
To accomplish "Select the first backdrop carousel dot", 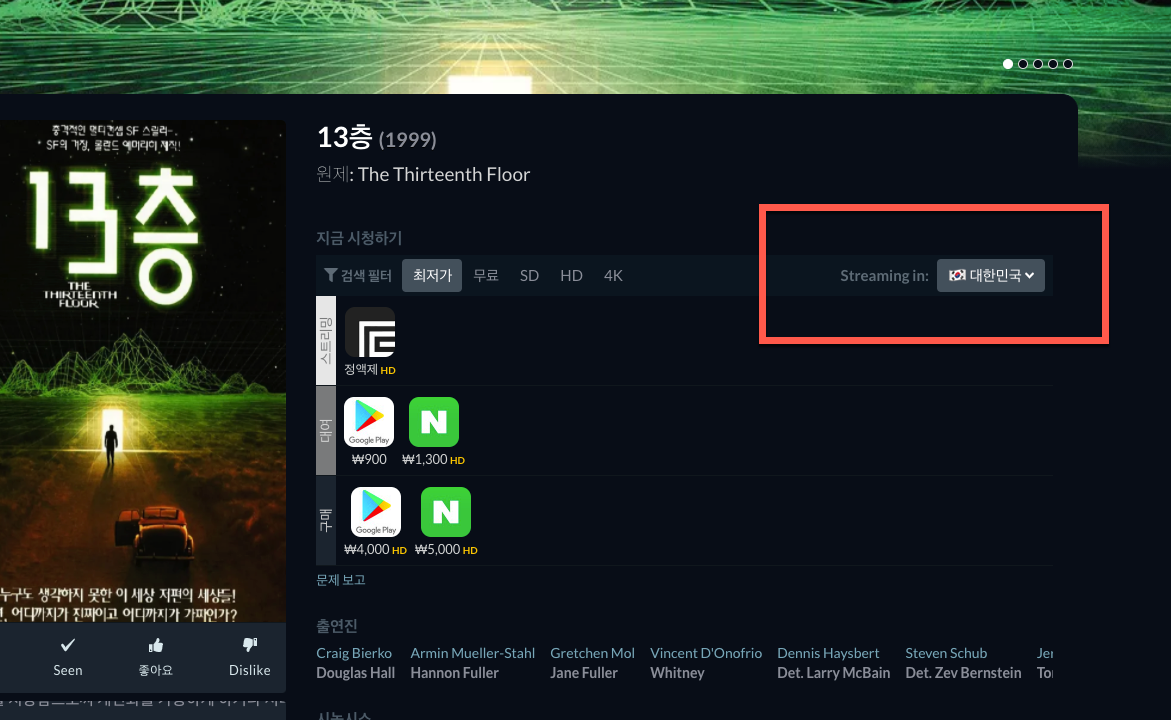I will (x=1008, y=64).
